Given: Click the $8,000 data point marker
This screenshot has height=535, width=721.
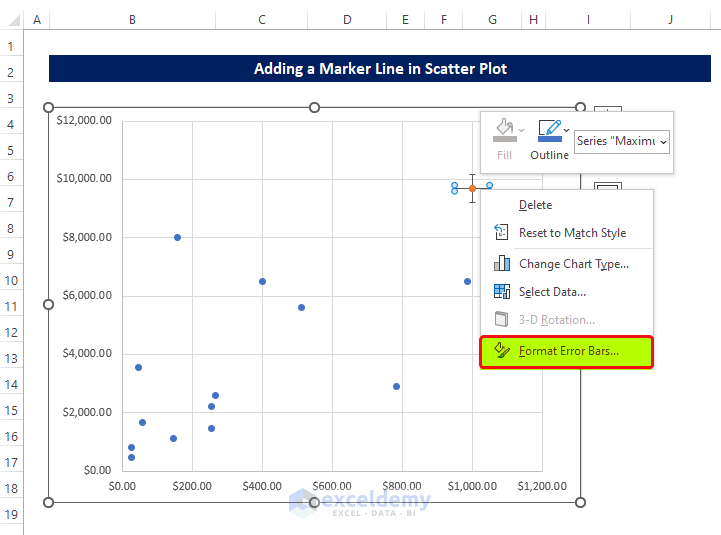Looking at the screenshot, I should [177, 237].
